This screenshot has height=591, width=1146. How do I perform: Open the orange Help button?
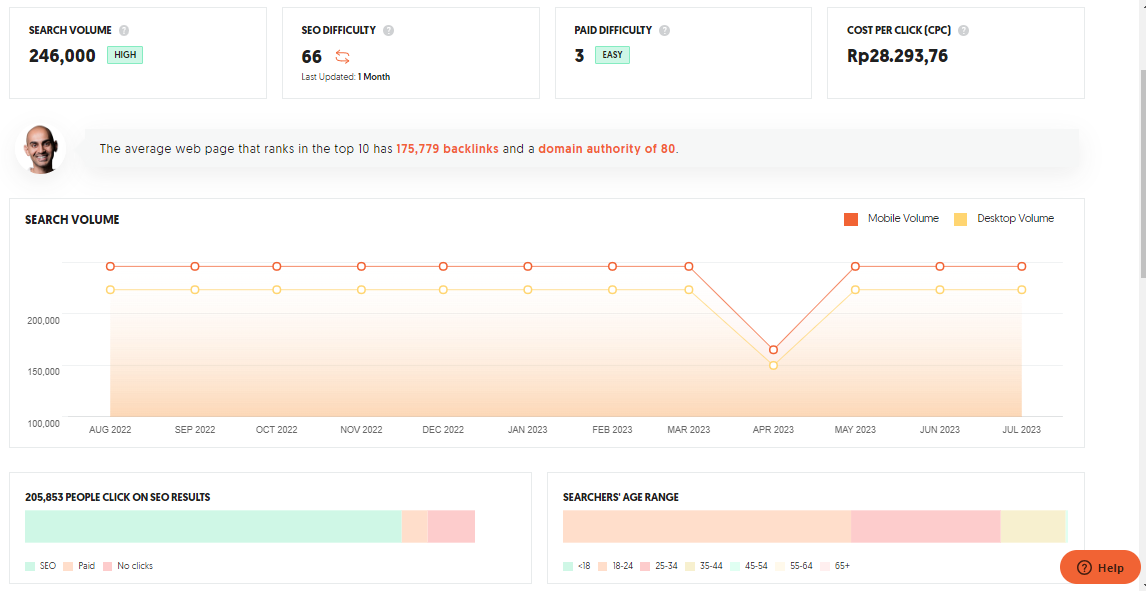[1100, 567]
